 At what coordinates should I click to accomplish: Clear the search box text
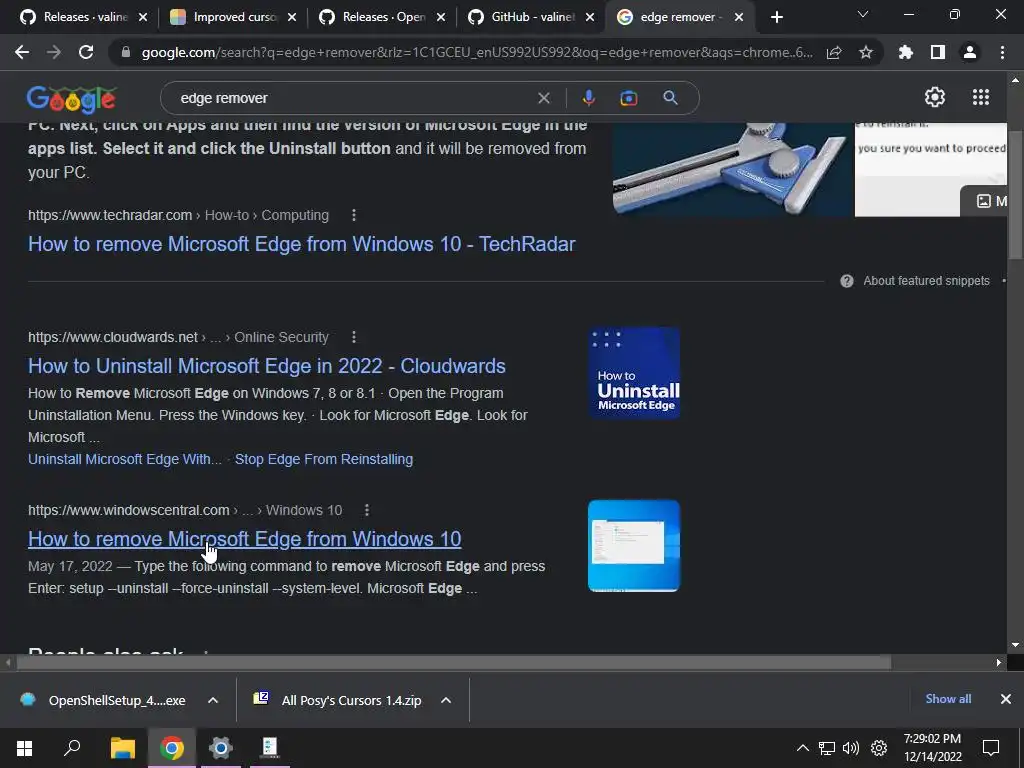[x=543, y=98]
